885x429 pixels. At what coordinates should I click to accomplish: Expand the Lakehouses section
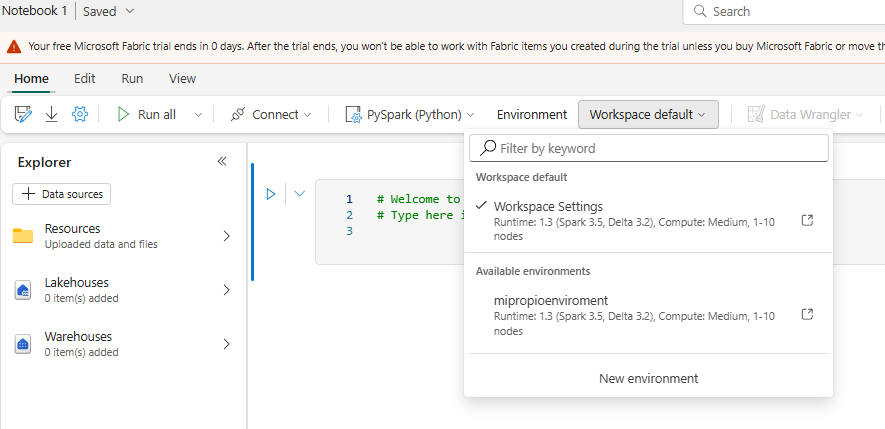(x=226, y=290)
